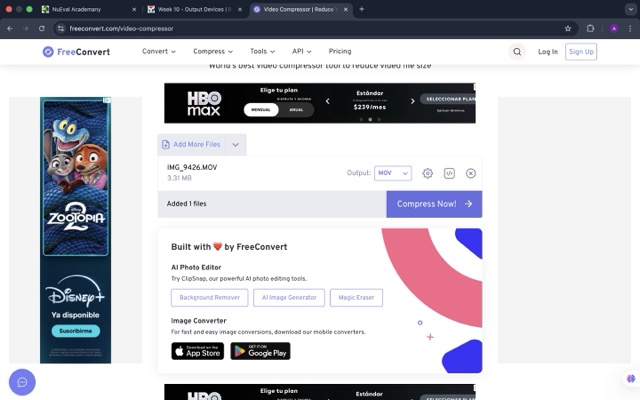Open the Chrome profile avatar

point(614,29)
